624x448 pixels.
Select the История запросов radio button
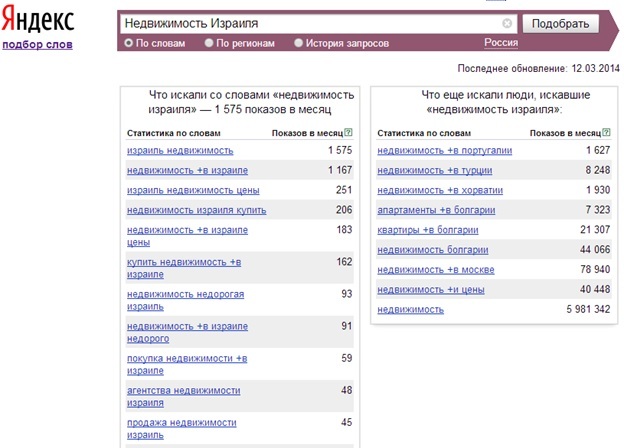(x=298, y=43)
